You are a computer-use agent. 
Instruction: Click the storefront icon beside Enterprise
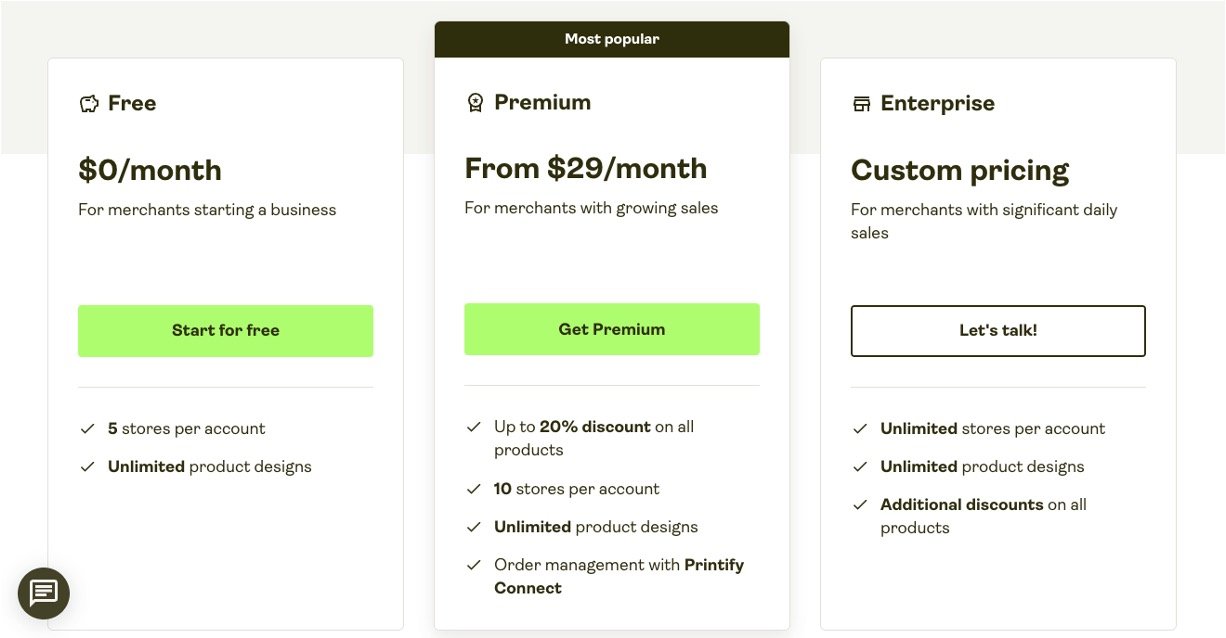861,104
